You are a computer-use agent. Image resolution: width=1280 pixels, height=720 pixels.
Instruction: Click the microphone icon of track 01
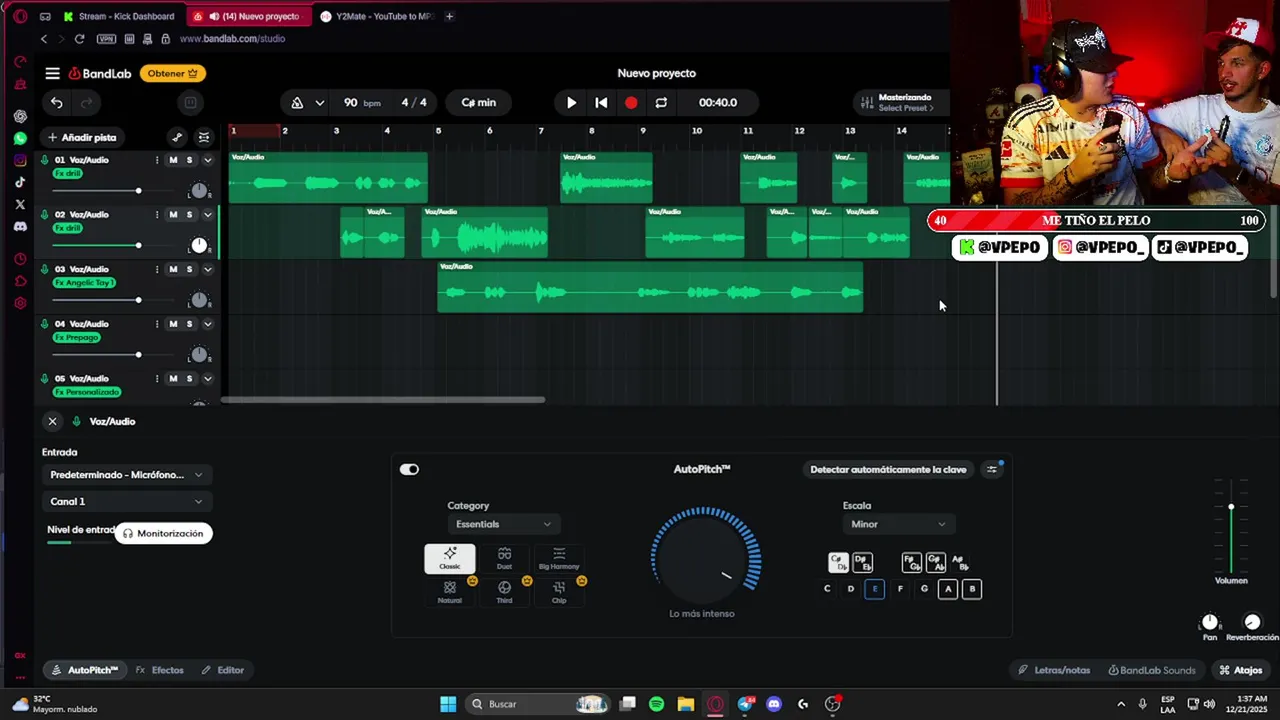45,160
